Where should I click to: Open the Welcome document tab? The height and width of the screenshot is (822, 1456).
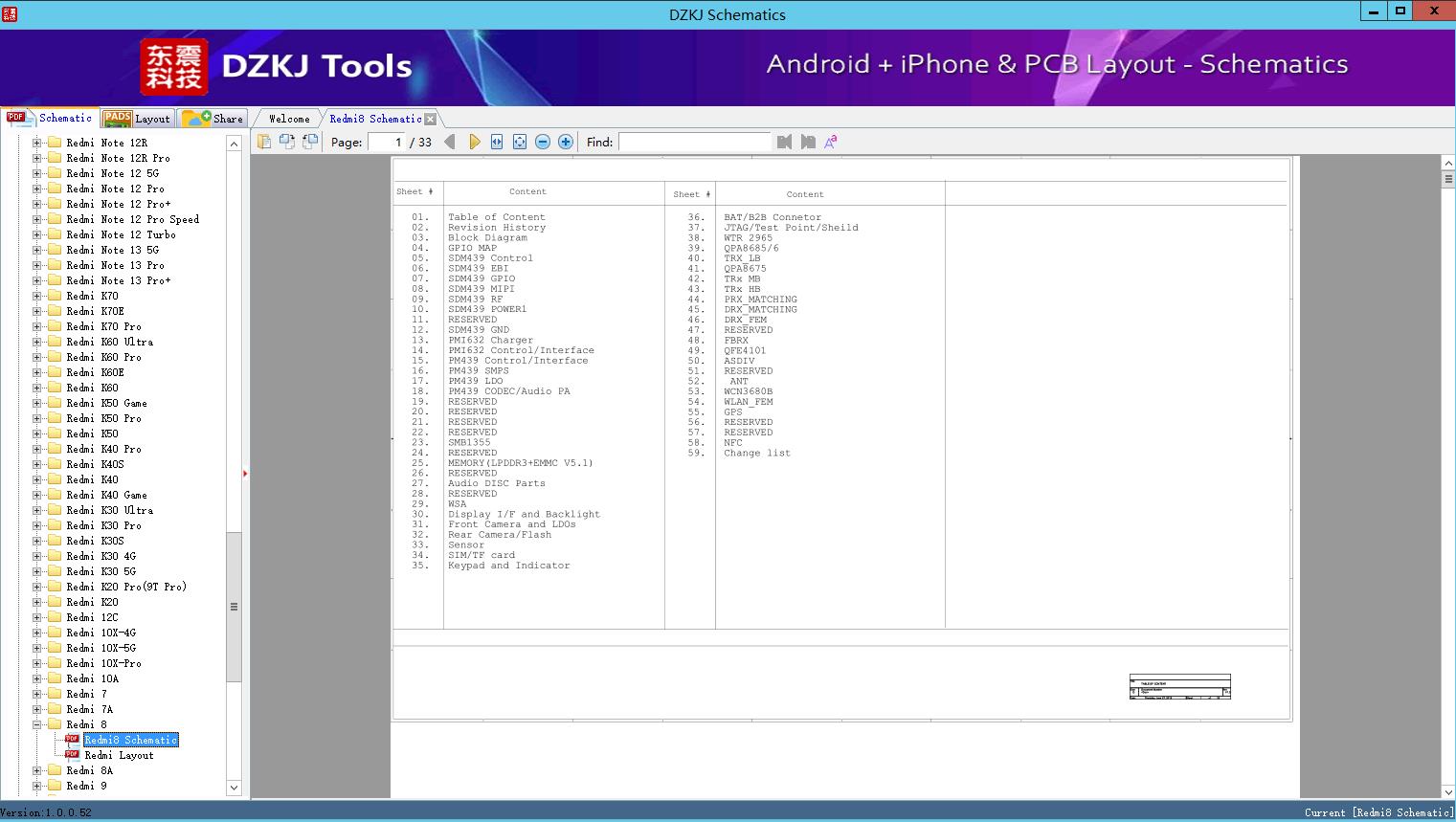click(288, 119)
